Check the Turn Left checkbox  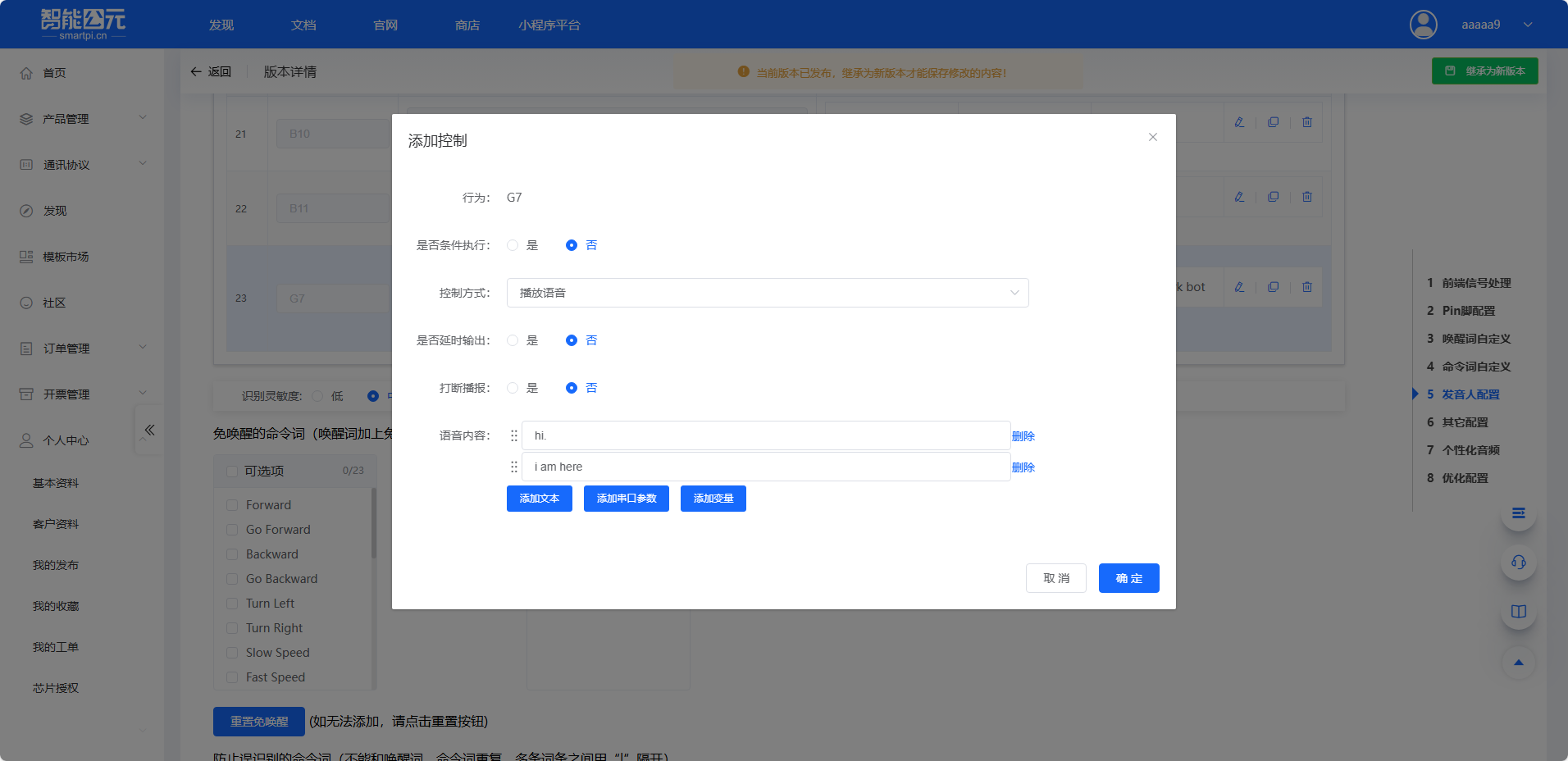coord(232,603)
